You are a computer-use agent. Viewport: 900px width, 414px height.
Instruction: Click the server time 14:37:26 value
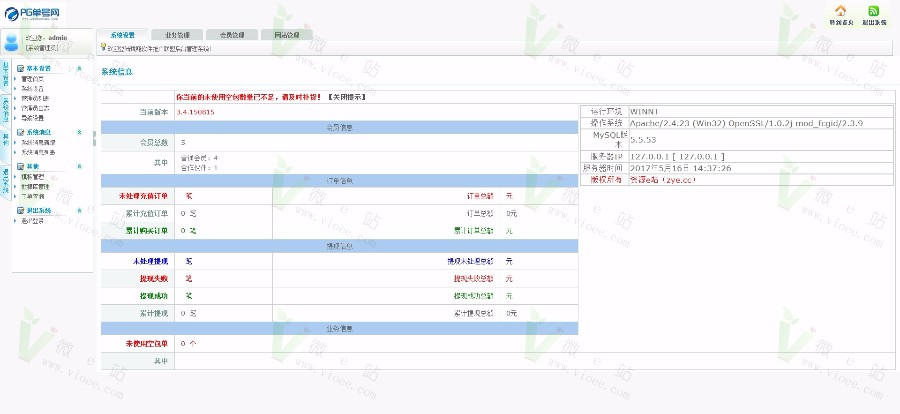click(x=680, y=168)
